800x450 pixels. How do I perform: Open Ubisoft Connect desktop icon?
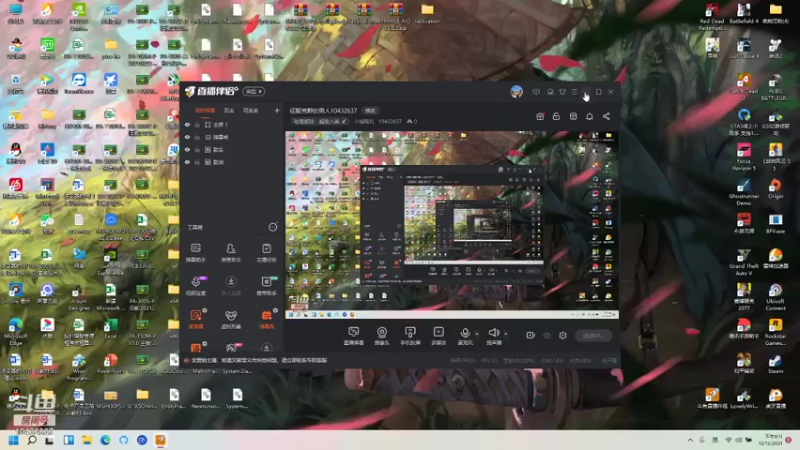[775, 297]
